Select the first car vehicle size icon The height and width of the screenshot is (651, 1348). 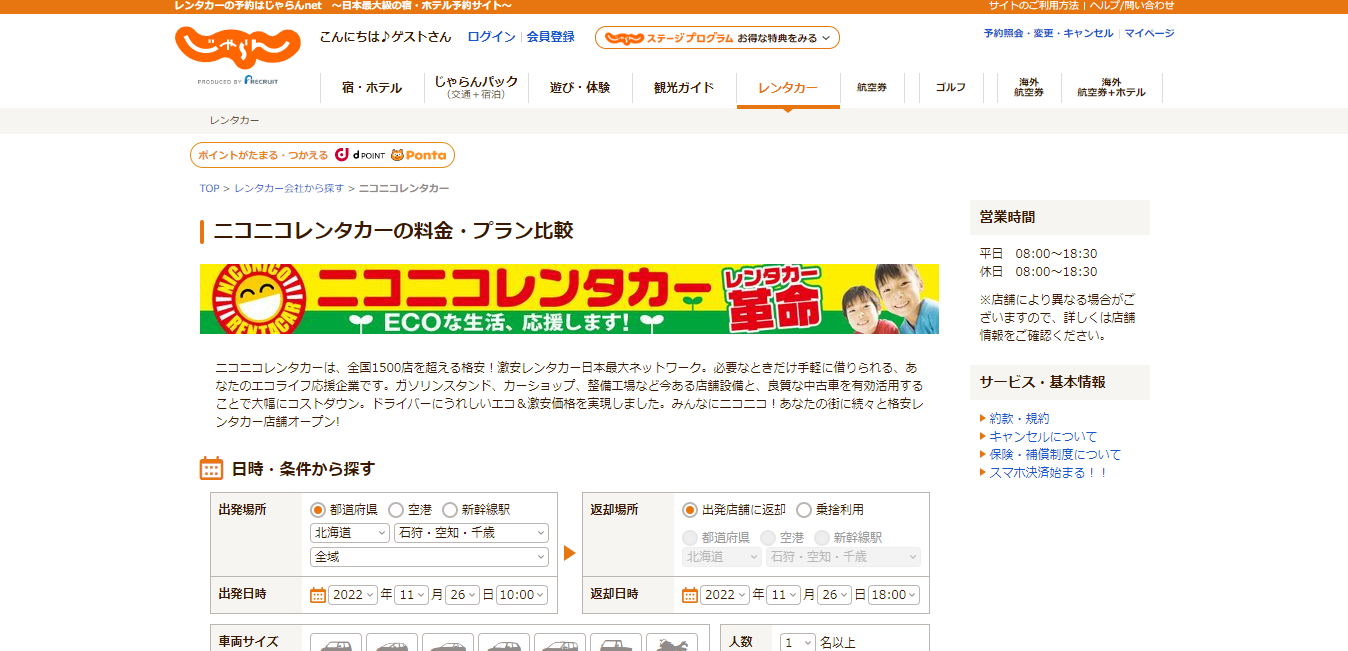pyautogui.click(x=336, y=643)
